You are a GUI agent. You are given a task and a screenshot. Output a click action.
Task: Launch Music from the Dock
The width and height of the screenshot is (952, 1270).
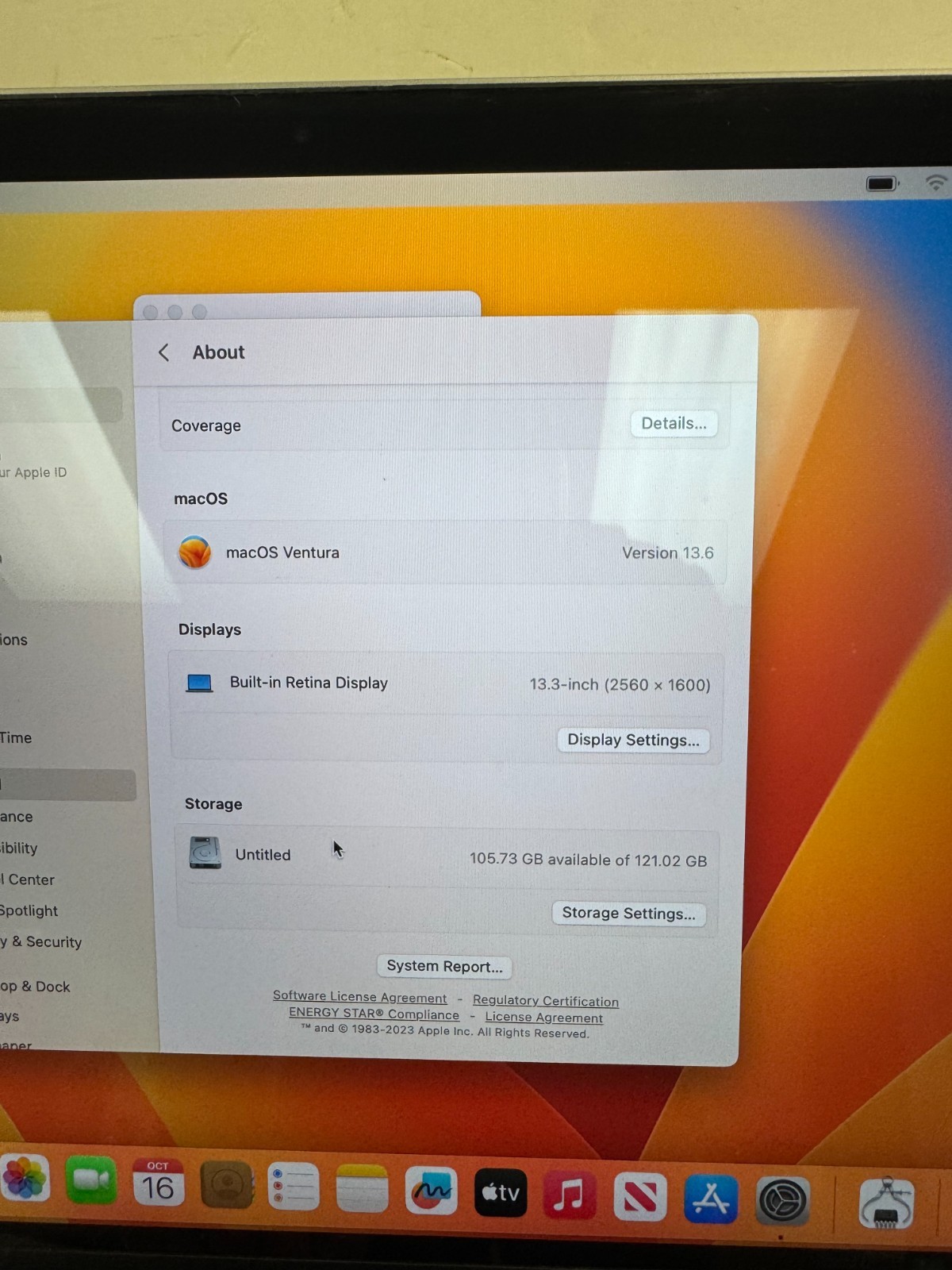[569, 1195]
